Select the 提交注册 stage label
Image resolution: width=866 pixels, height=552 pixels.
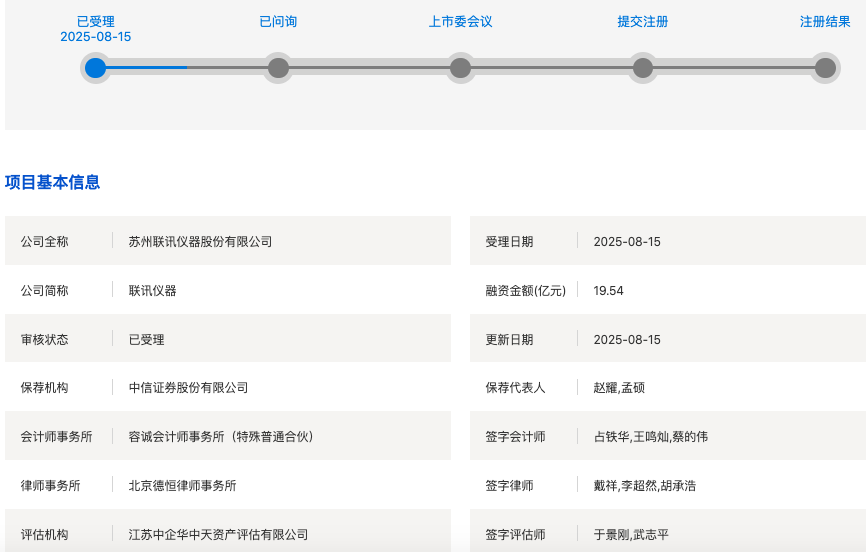coord(643,22)
